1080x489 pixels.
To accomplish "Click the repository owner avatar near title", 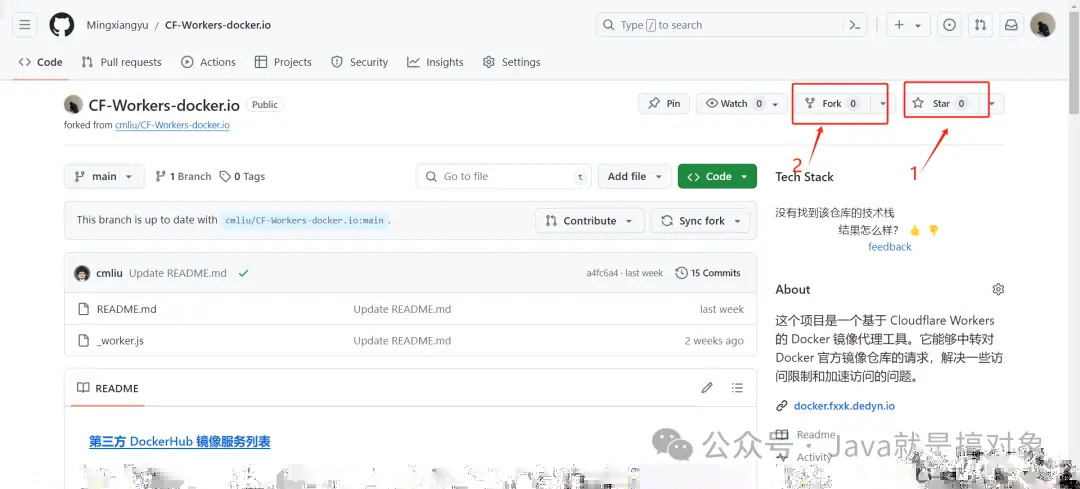I will 74,105.
